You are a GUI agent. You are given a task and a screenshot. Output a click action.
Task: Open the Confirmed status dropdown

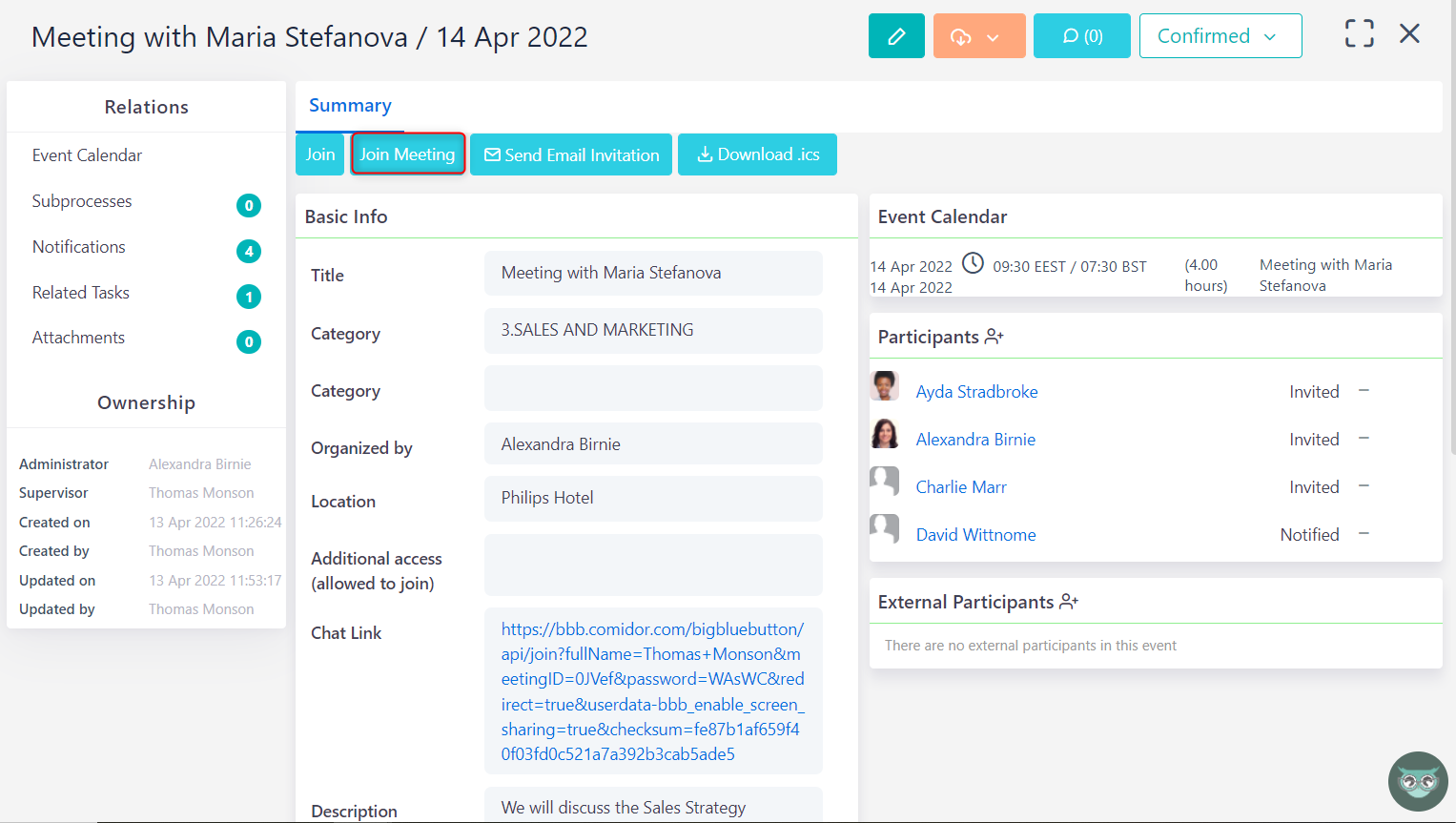[x=1220, y=35]
